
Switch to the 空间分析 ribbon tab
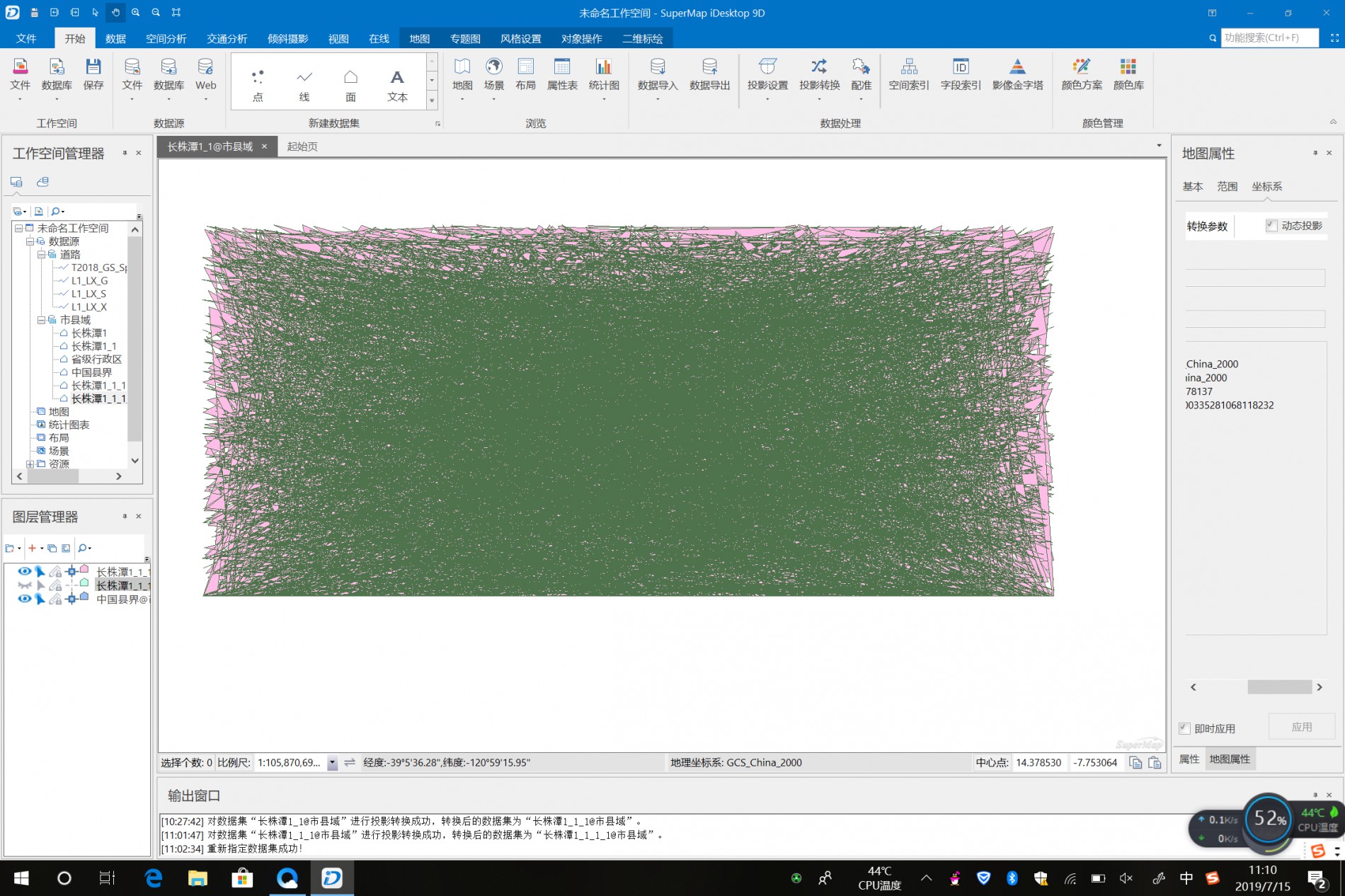166,38
